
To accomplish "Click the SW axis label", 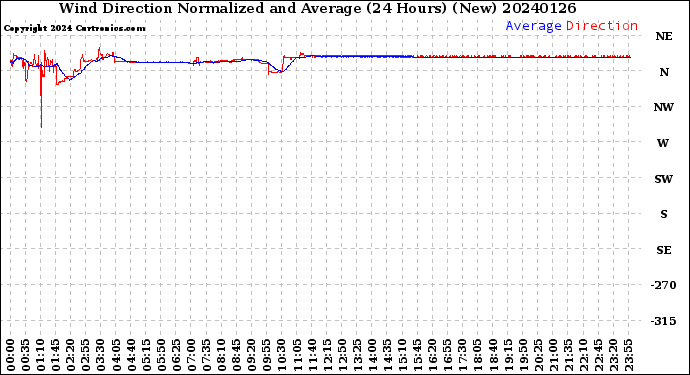I will [664, 179].
